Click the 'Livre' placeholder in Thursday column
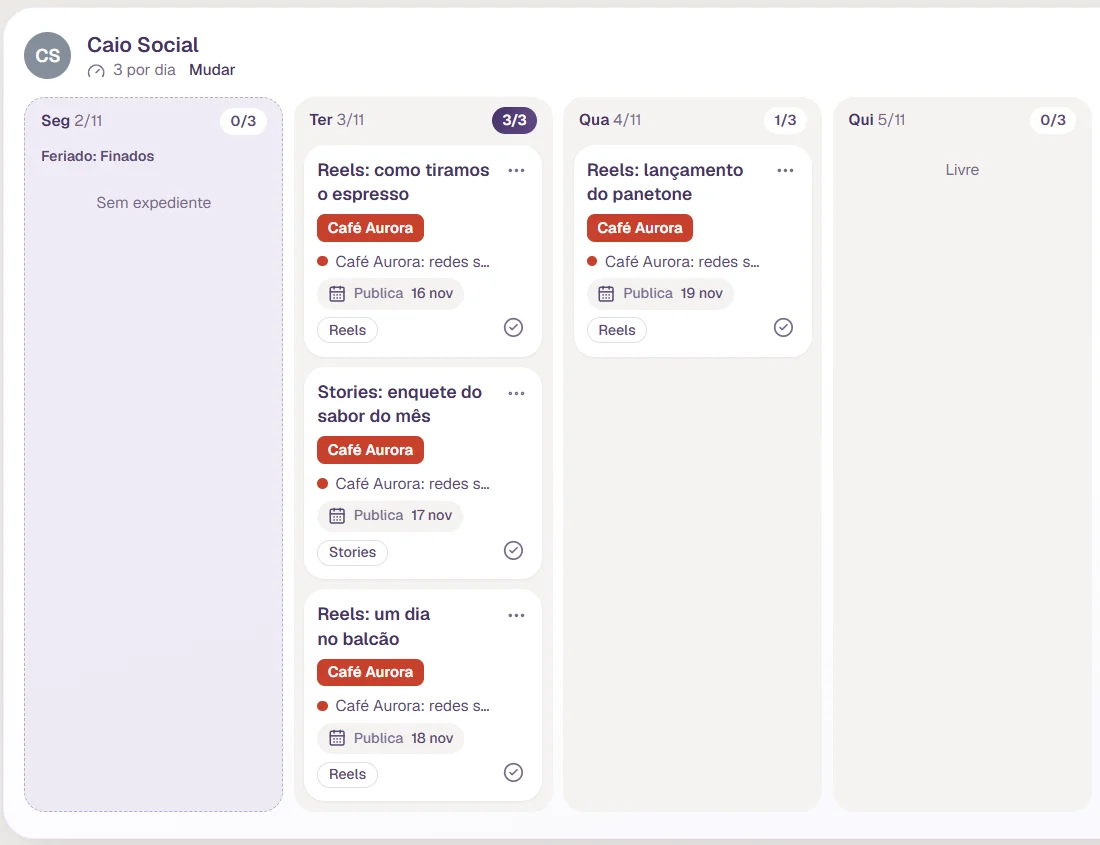This screenshot has height=845, width=1100. coord(962,170)
